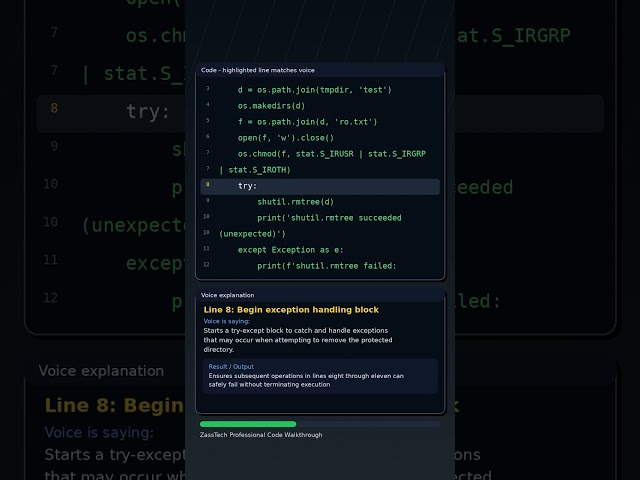
Task: Click the 'Line 8: Begin exception handling block' heading
Action: click(291, 310)
